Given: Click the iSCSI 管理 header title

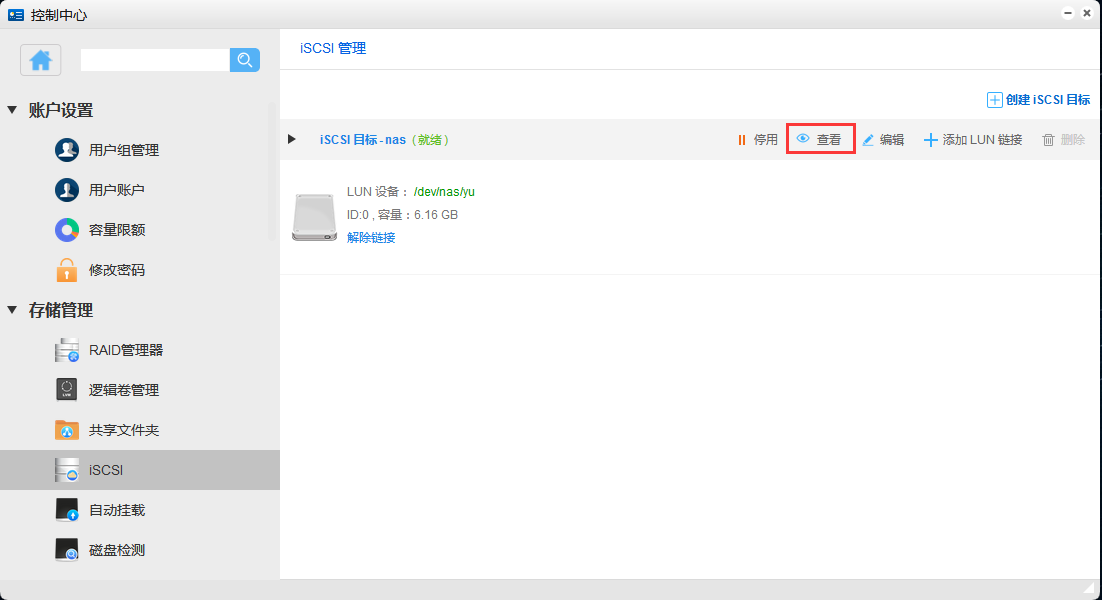Looking at the screenshot, I should click(333, 48).
